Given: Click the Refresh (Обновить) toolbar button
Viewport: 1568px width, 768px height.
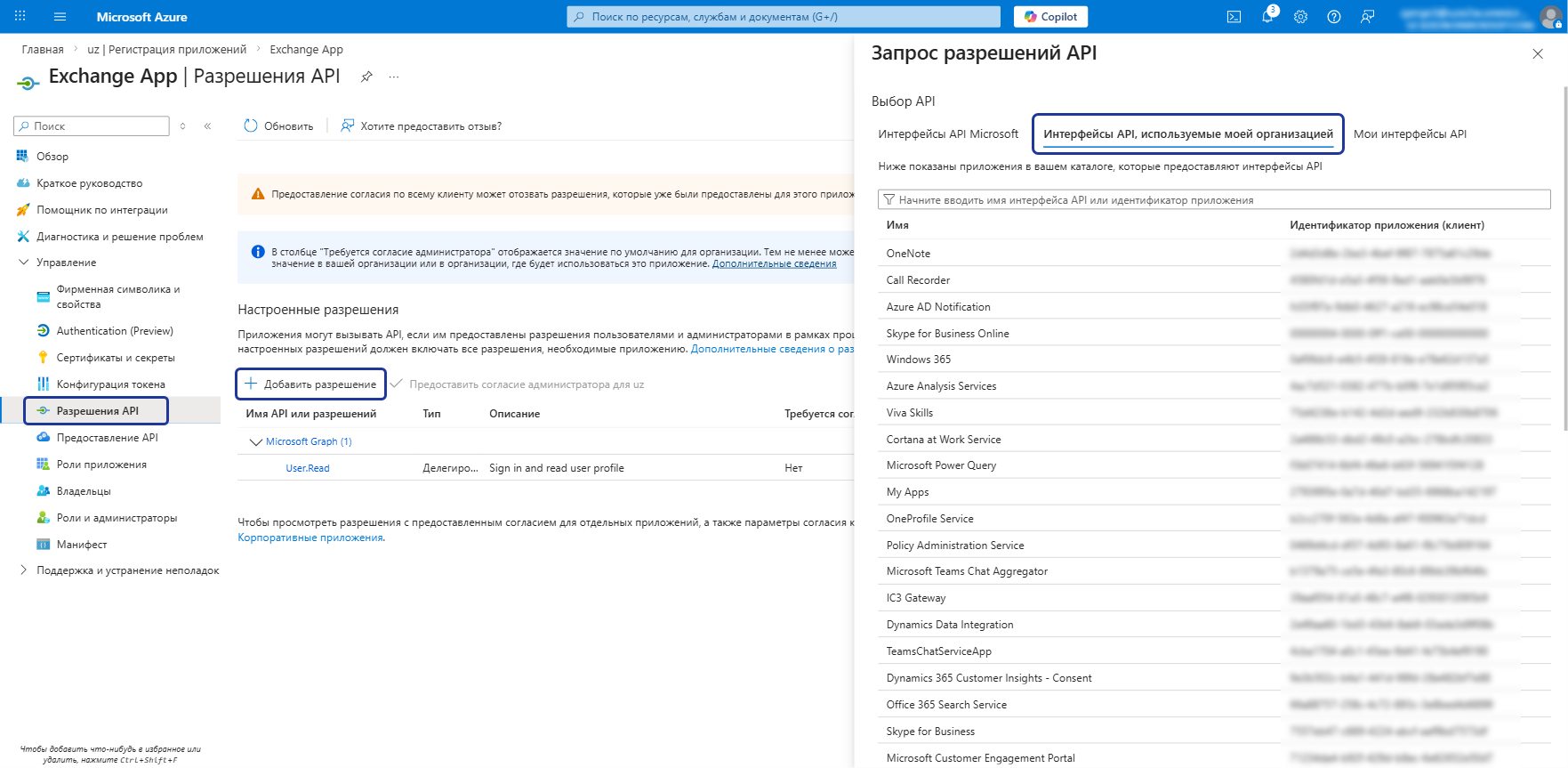Looking at the screenshot, I should [278, 126].
